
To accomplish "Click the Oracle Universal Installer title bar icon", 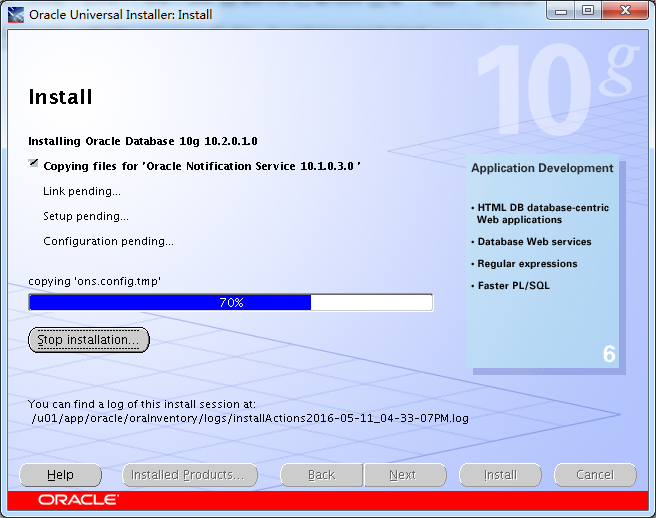I will (15, 15).
